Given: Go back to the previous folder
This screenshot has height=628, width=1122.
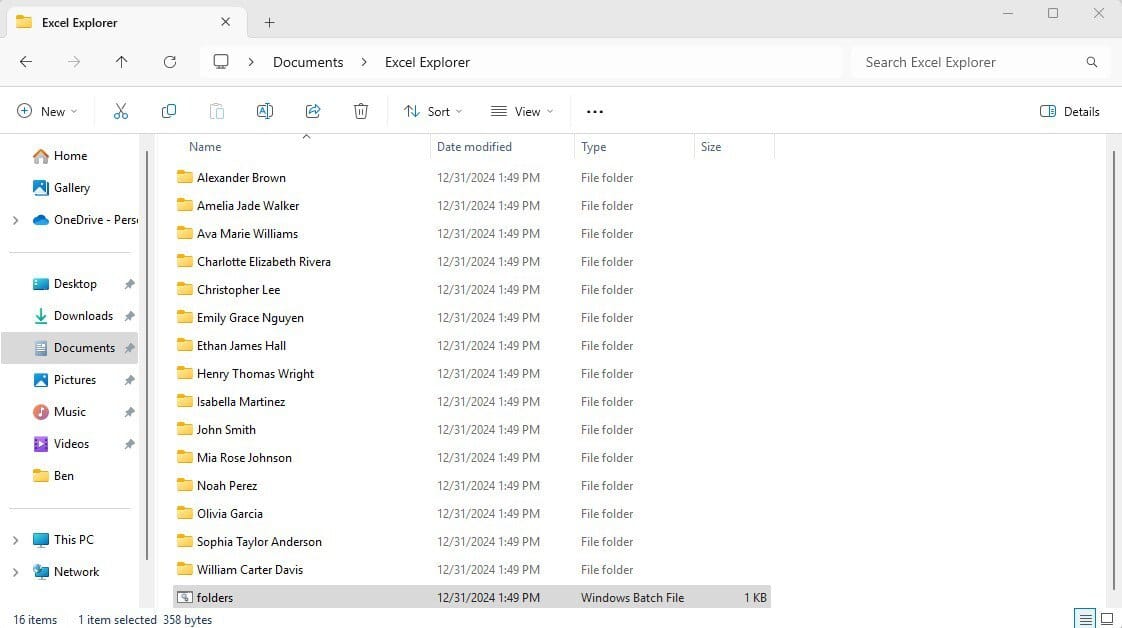Looking at the screenshot, I should pos(26,62).
